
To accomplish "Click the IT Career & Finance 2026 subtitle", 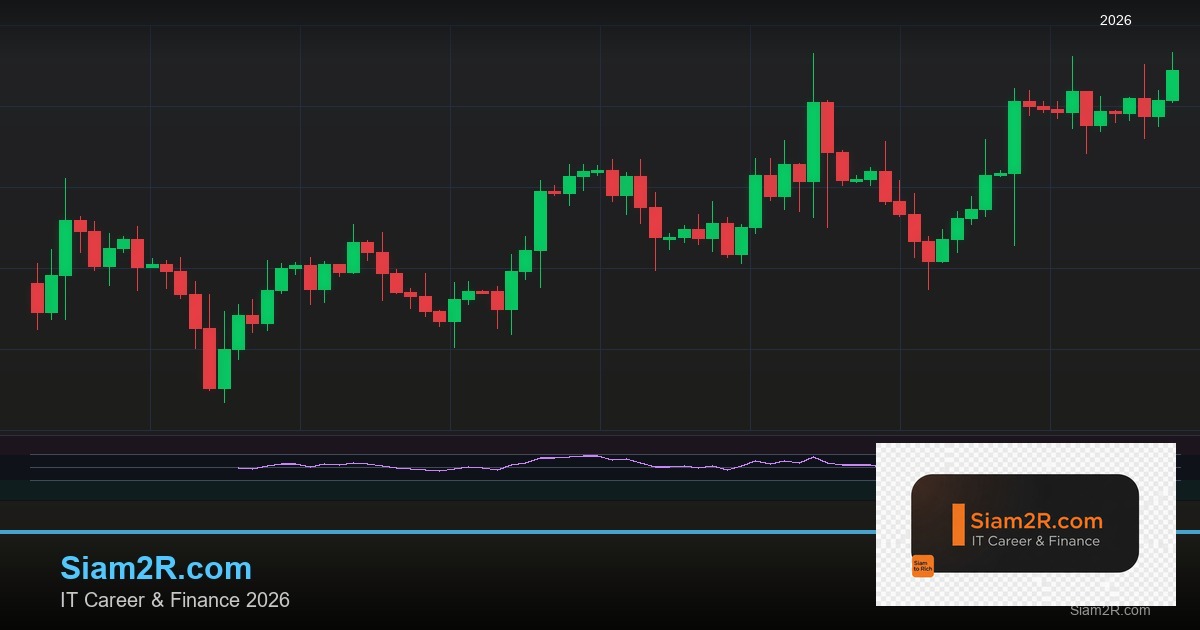I will (x=175, y=600).
